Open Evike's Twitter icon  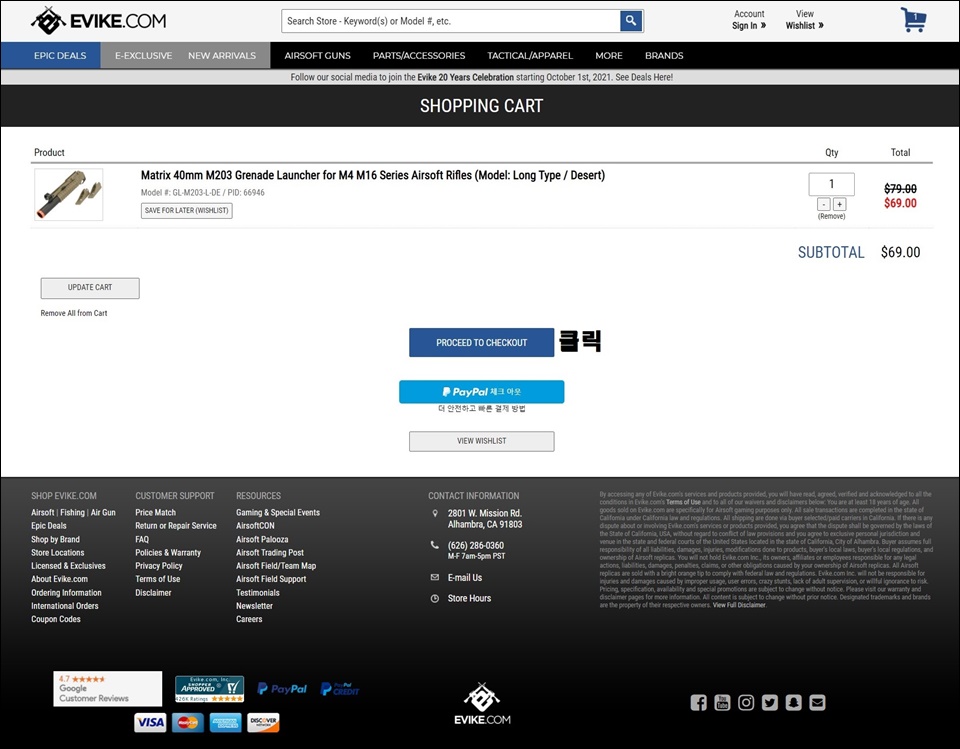(770, 702)
